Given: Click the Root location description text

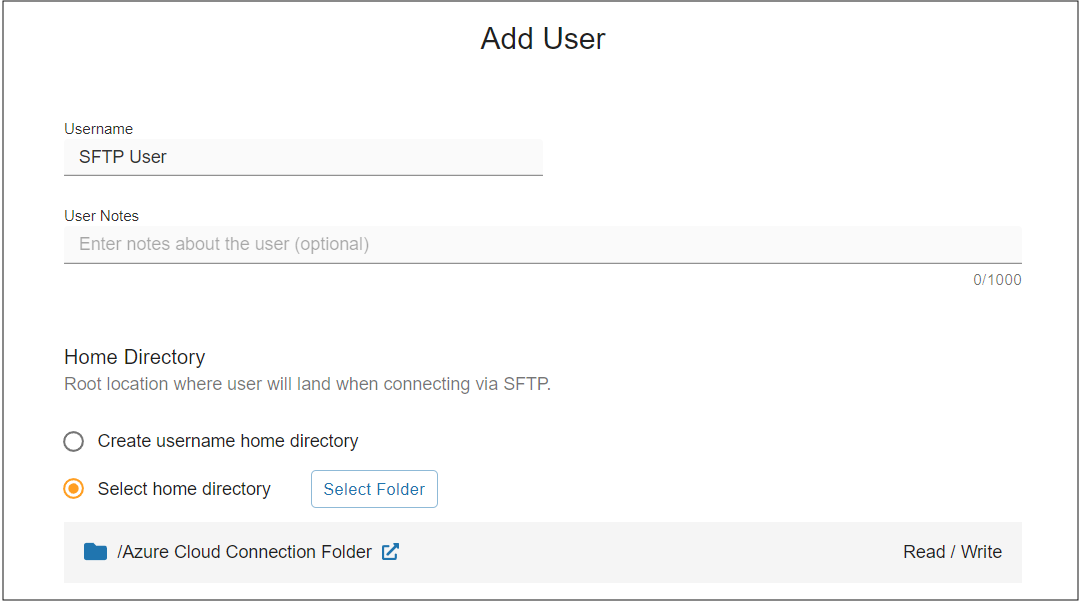Looking at the screenshot, I should pos(307,384).
